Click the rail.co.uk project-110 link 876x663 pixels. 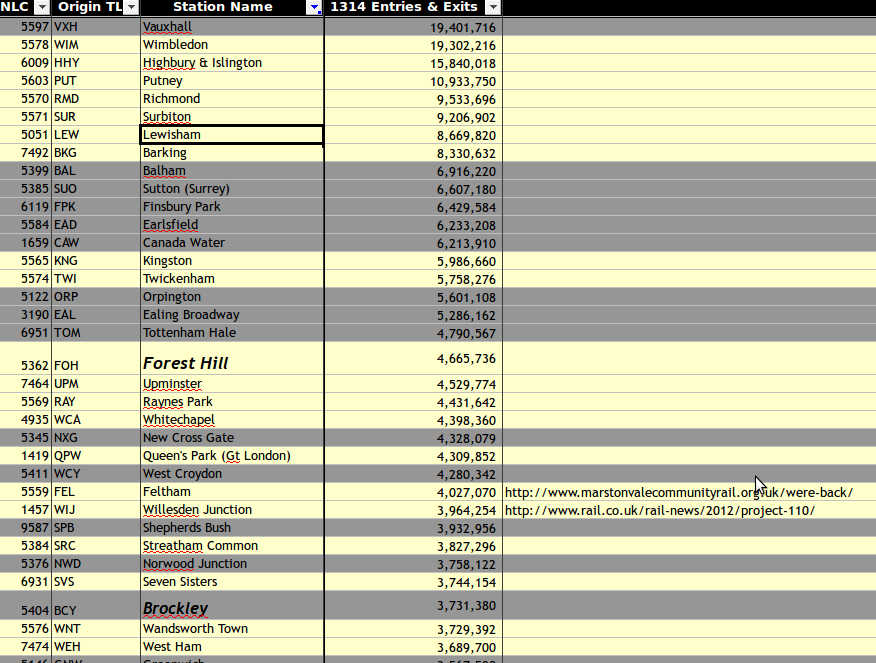659,510
